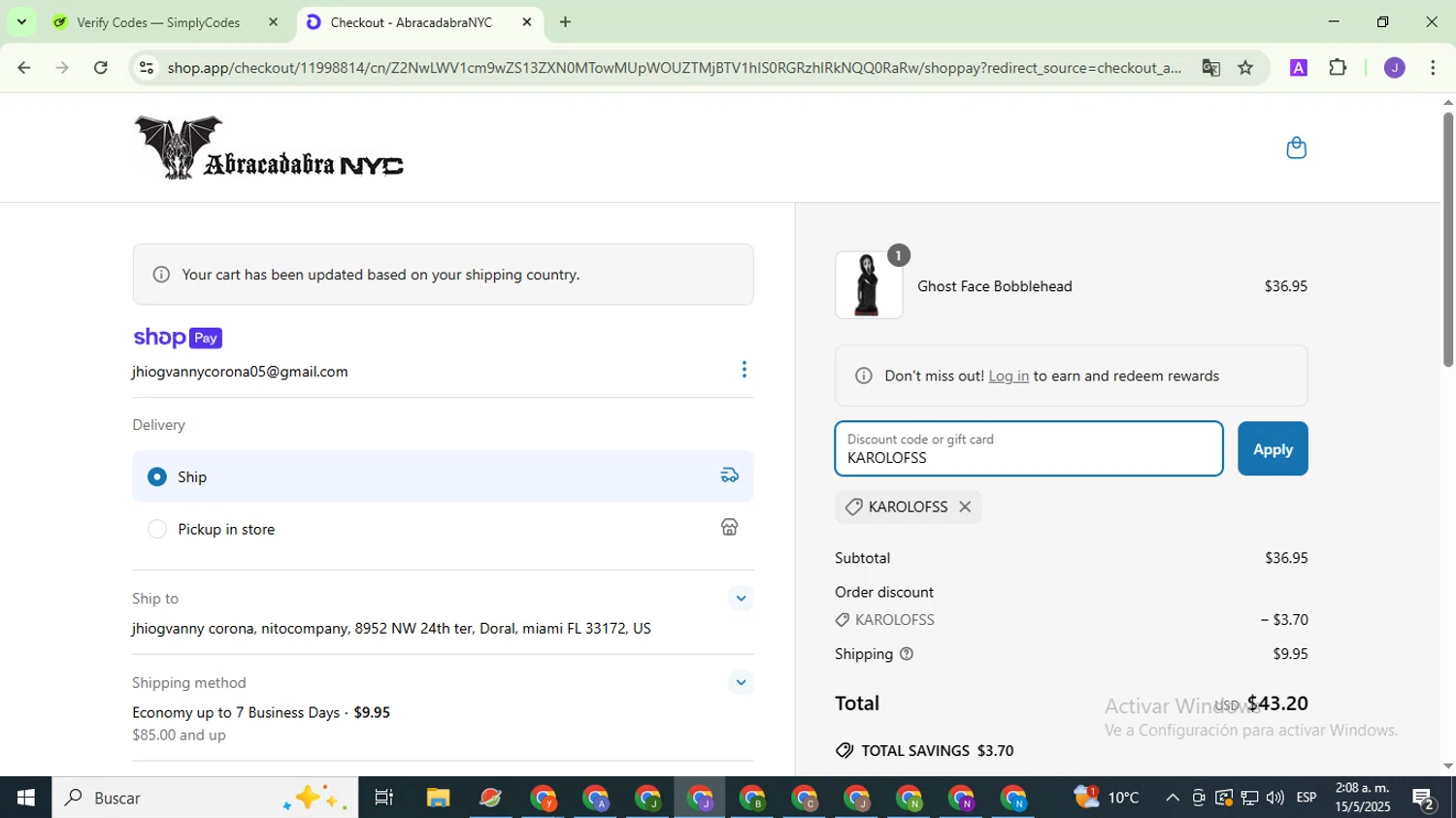Choose the Pickup in store radio option
The width and height of the screenshot is (1456, 818).
click(x=157, y=529)
